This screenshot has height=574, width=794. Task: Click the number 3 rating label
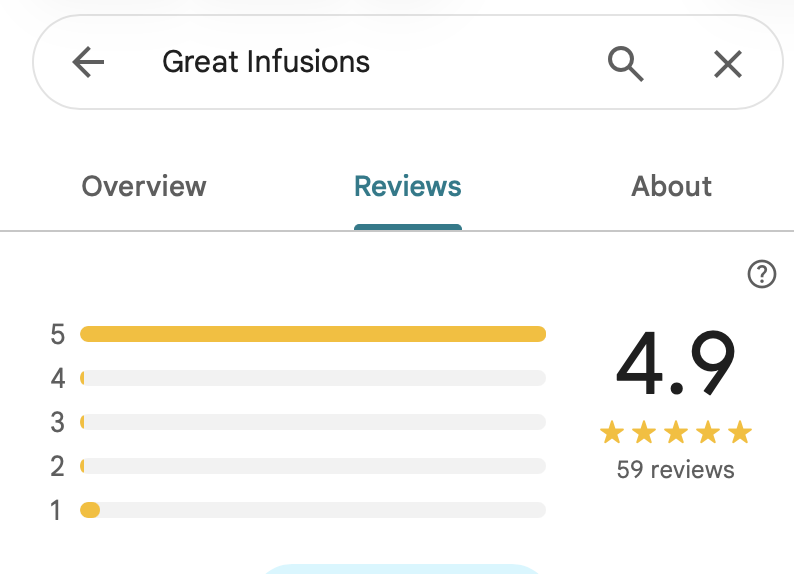[x=58, y=423]
